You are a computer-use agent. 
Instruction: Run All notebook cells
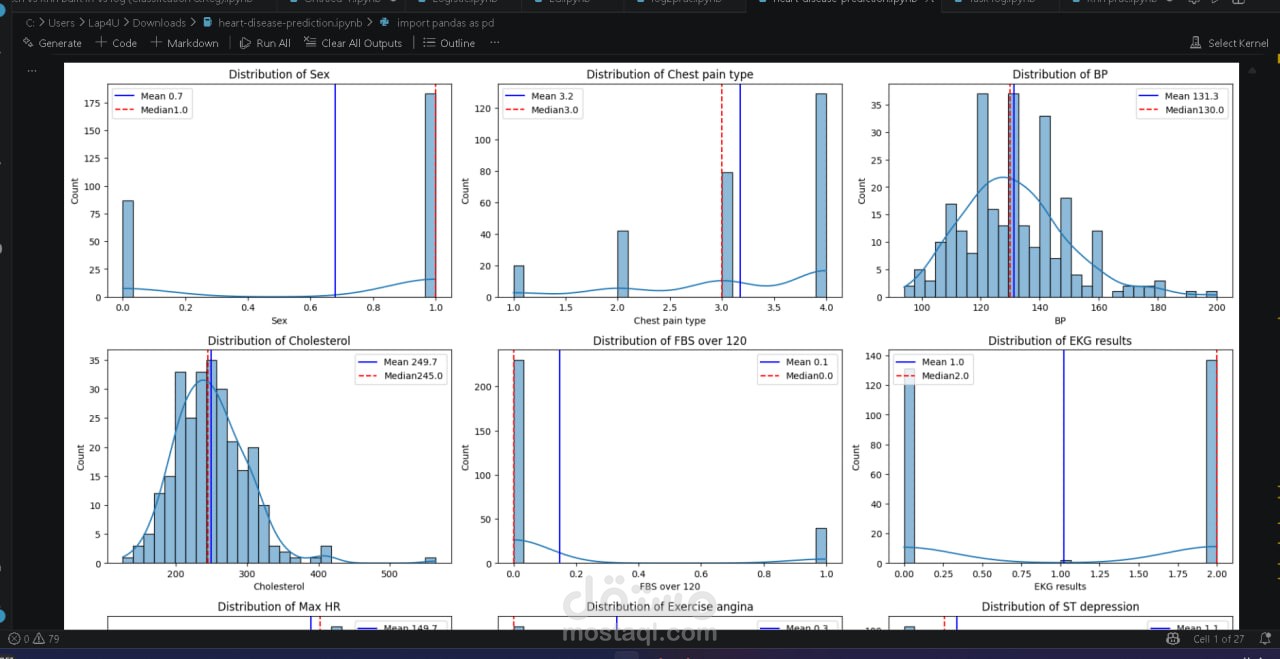(265, 43)
